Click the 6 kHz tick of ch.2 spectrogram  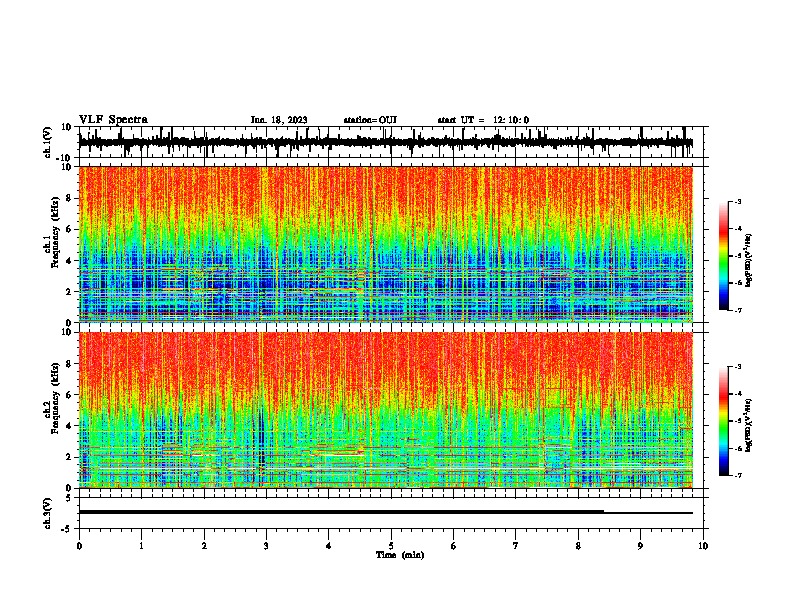69,394
